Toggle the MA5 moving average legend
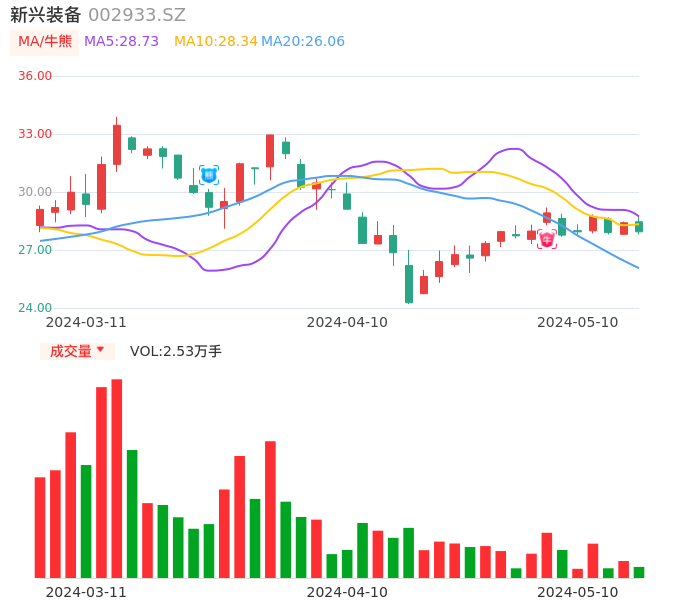Viewport: 686px width, 606px height. point(121,42)
